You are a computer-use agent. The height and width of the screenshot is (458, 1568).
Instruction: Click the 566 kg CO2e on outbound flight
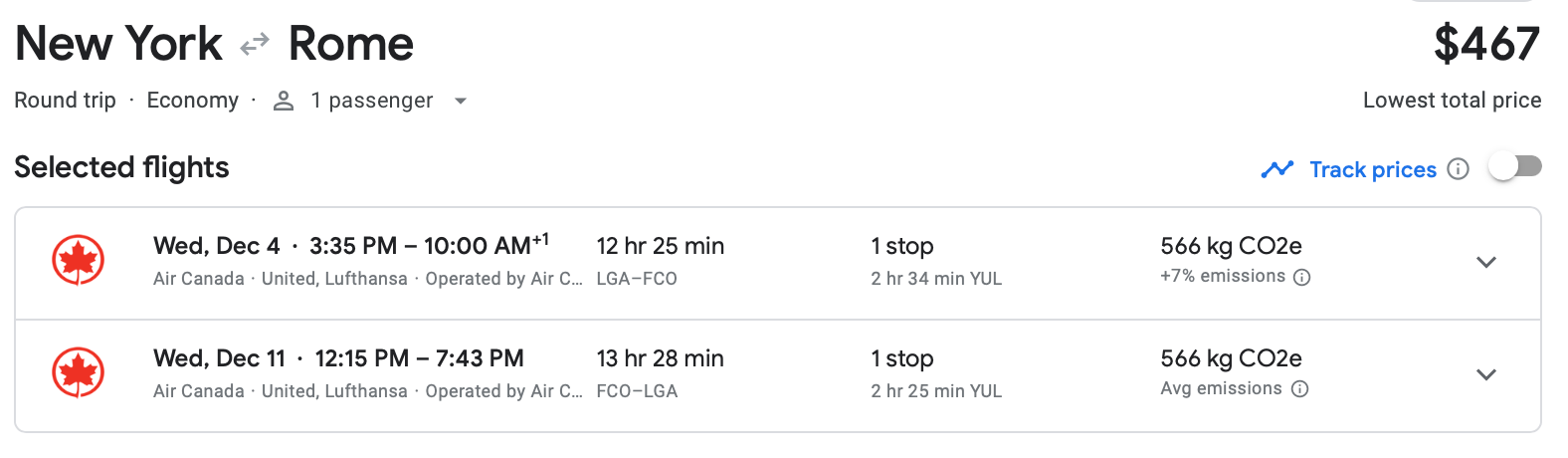coord(1231,246)
